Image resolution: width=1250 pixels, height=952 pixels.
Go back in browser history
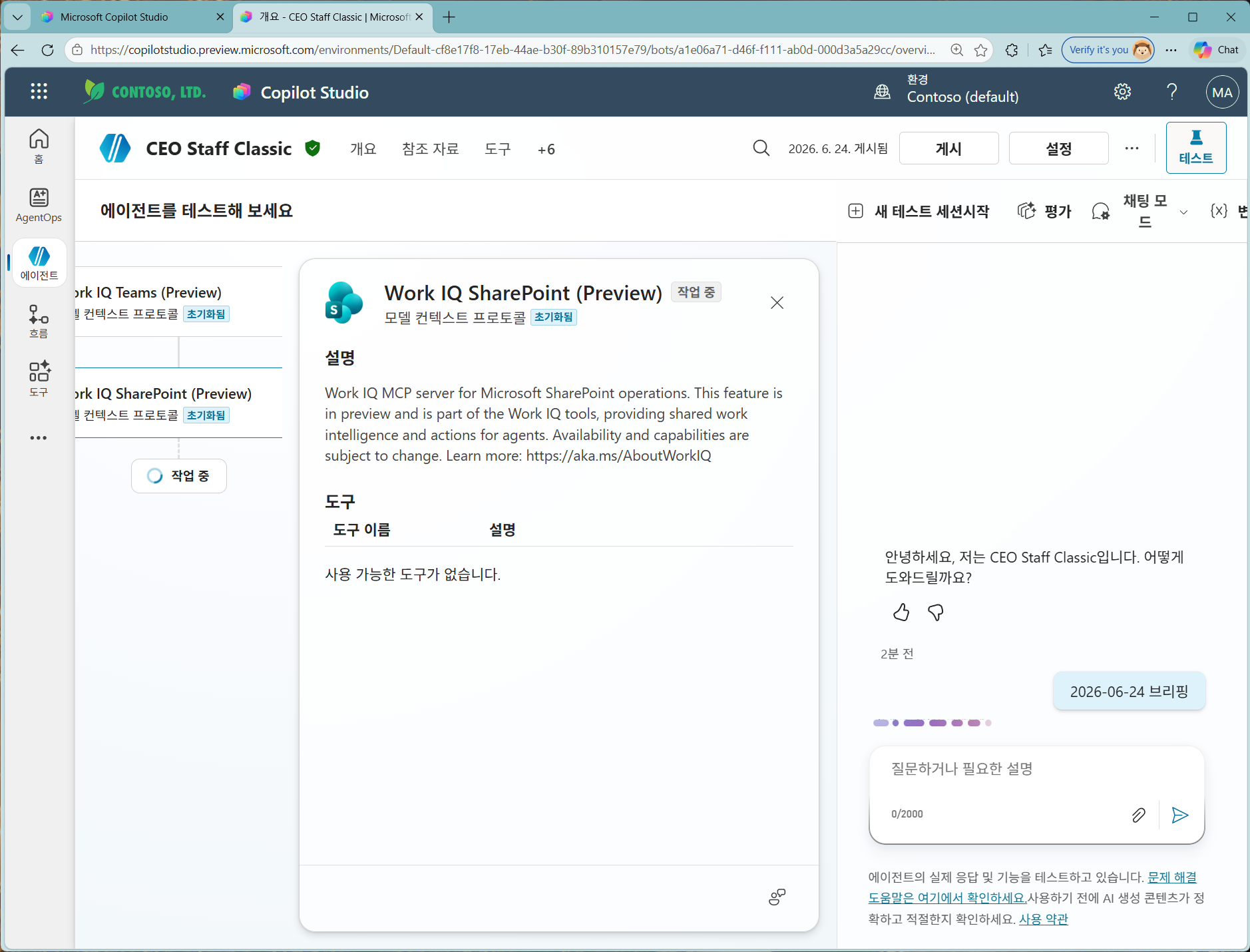pyautogui.click(x=17, y=50)
